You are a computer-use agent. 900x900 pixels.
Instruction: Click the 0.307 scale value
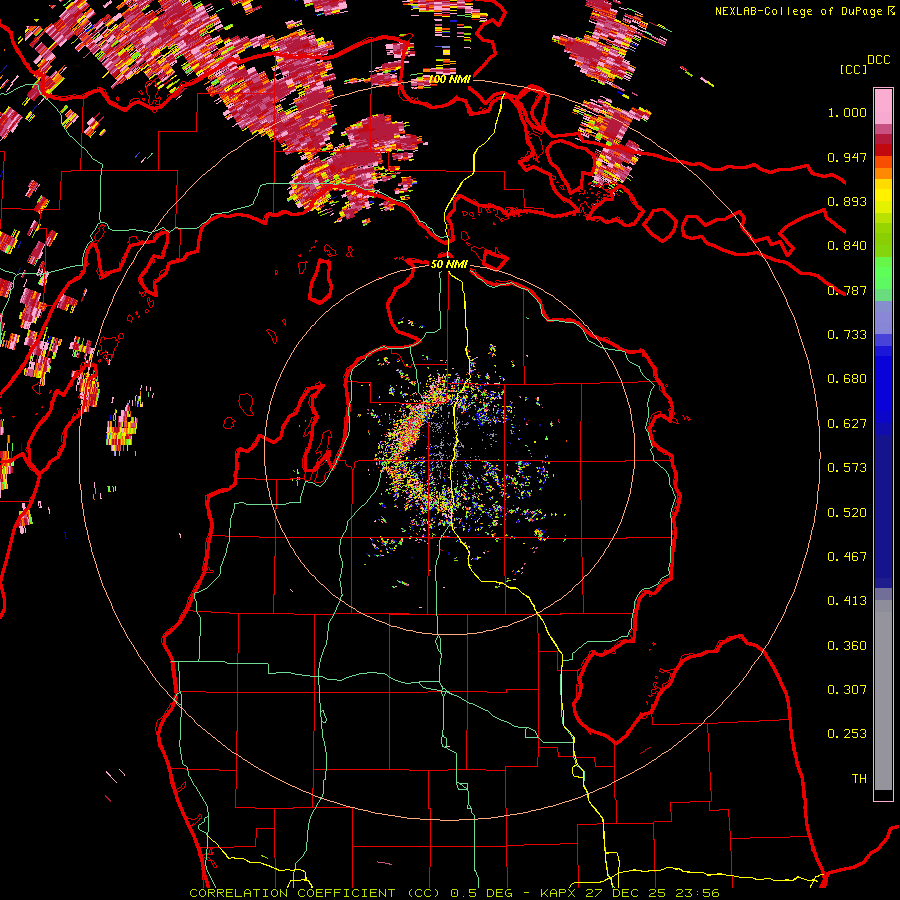pos(847,690)
